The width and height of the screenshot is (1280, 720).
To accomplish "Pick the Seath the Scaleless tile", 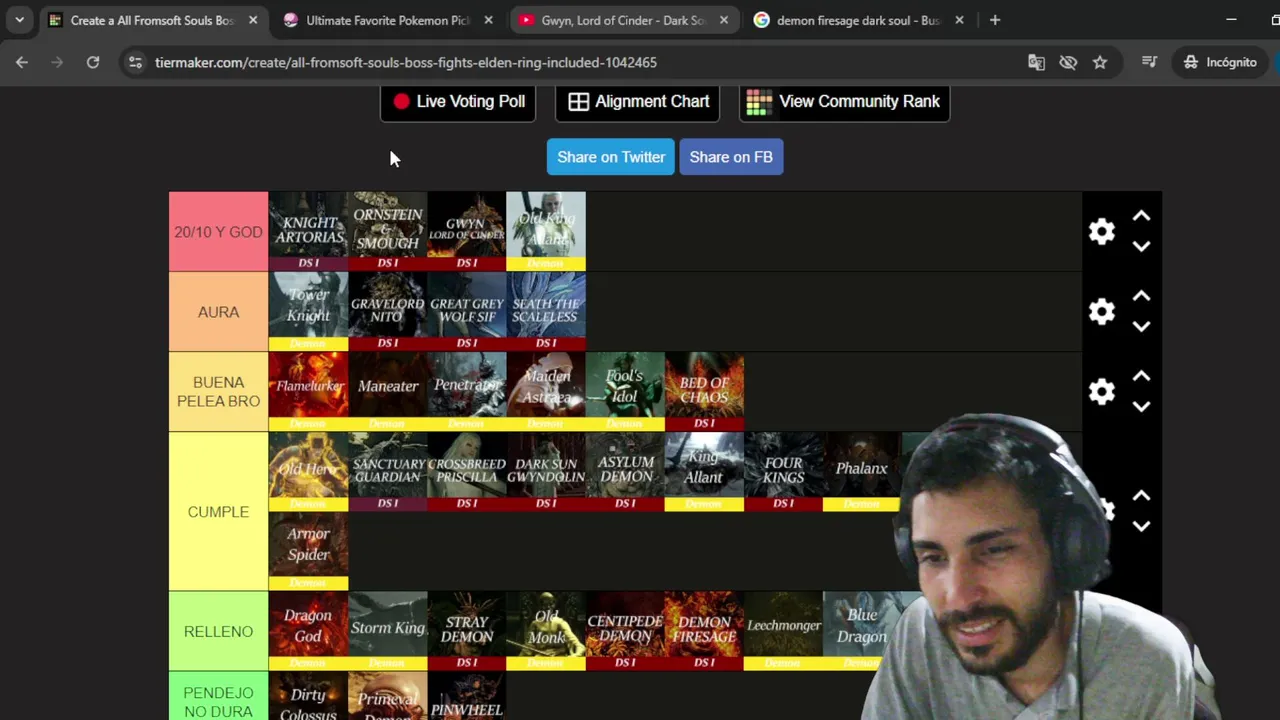I will 545,311.
